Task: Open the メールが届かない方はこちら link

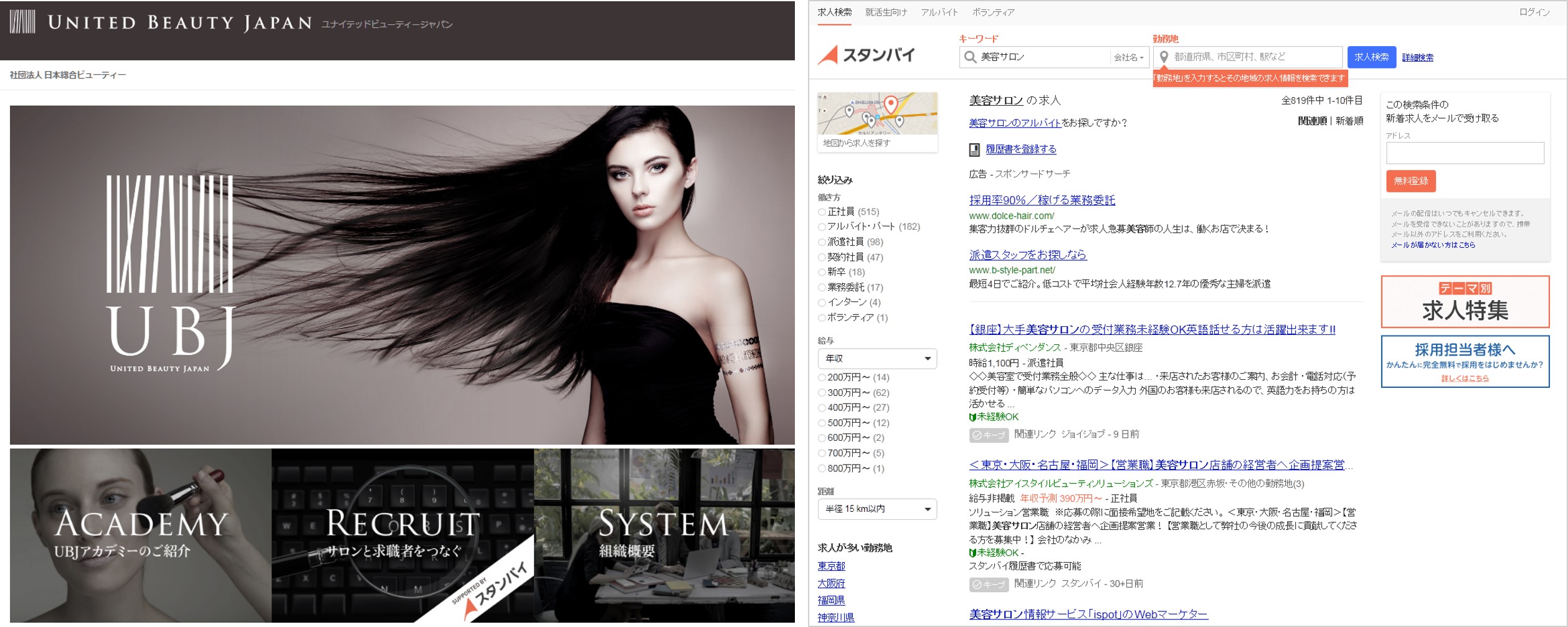Action: (x=1433, y=245)
